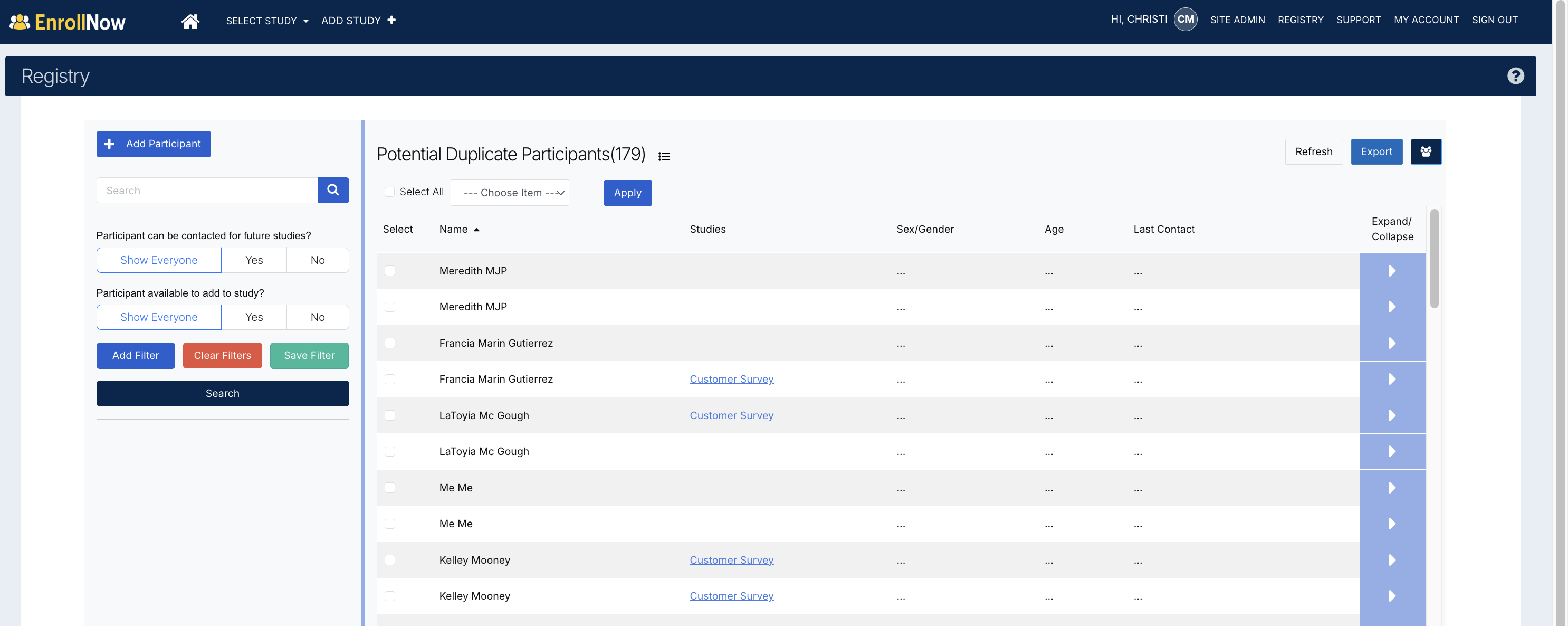Open the CM user avatar

(x=1184, y=20)
